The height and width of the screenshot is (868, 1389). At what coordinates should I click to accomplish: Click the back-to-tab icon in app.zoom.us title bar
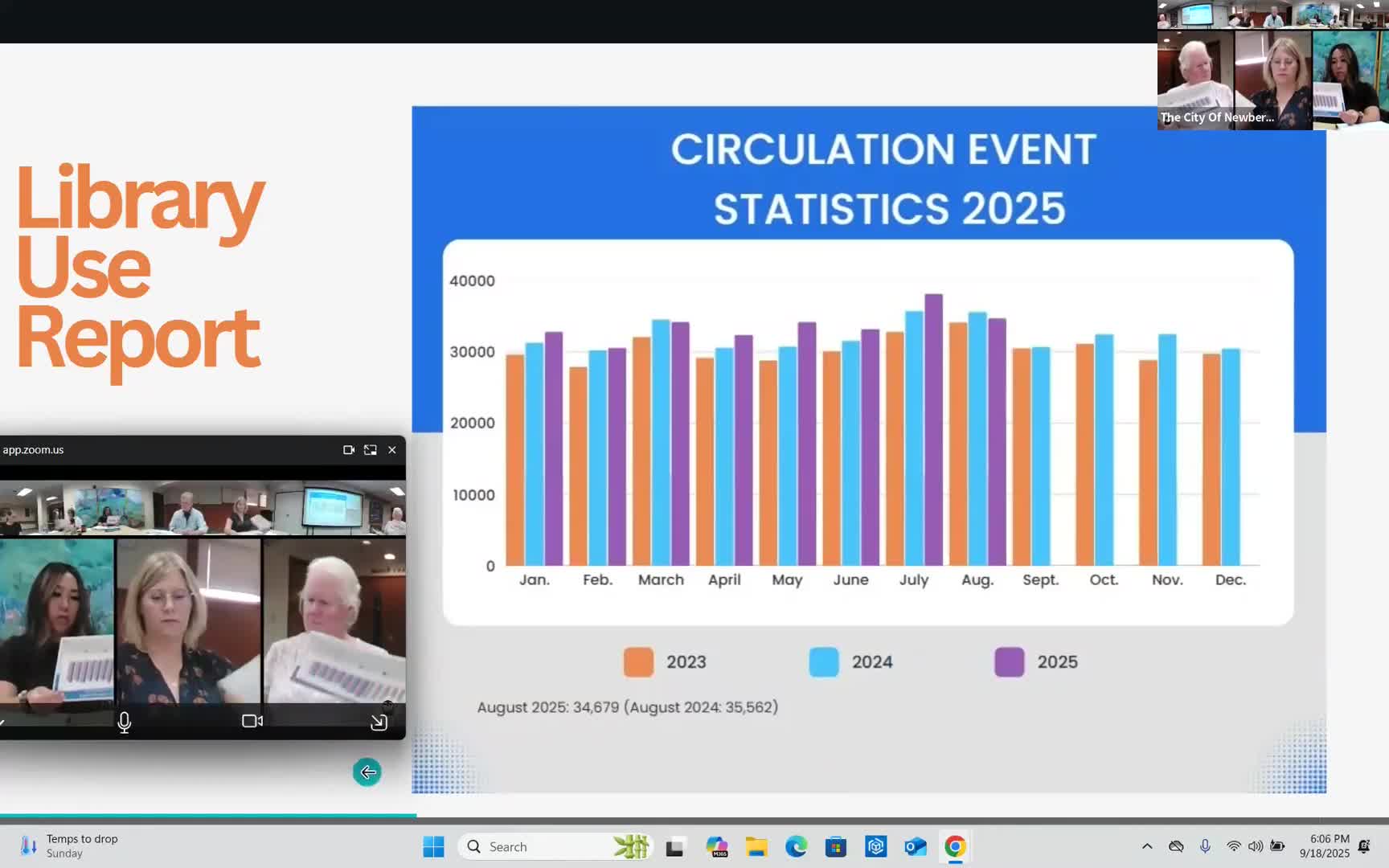371,450
